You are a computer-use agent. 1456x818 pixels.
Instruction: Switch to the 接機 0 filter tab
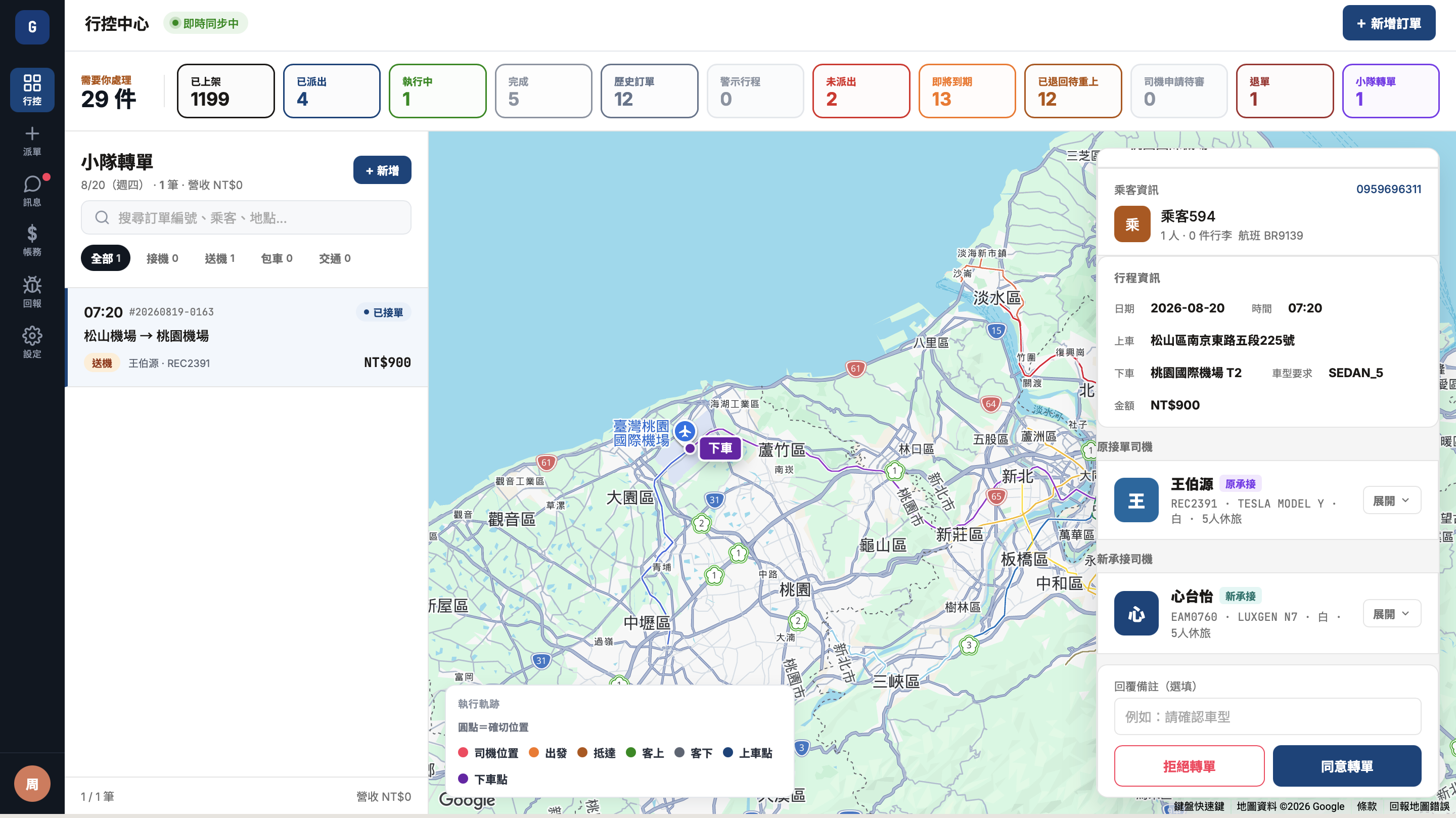click(x=162, y=258)
